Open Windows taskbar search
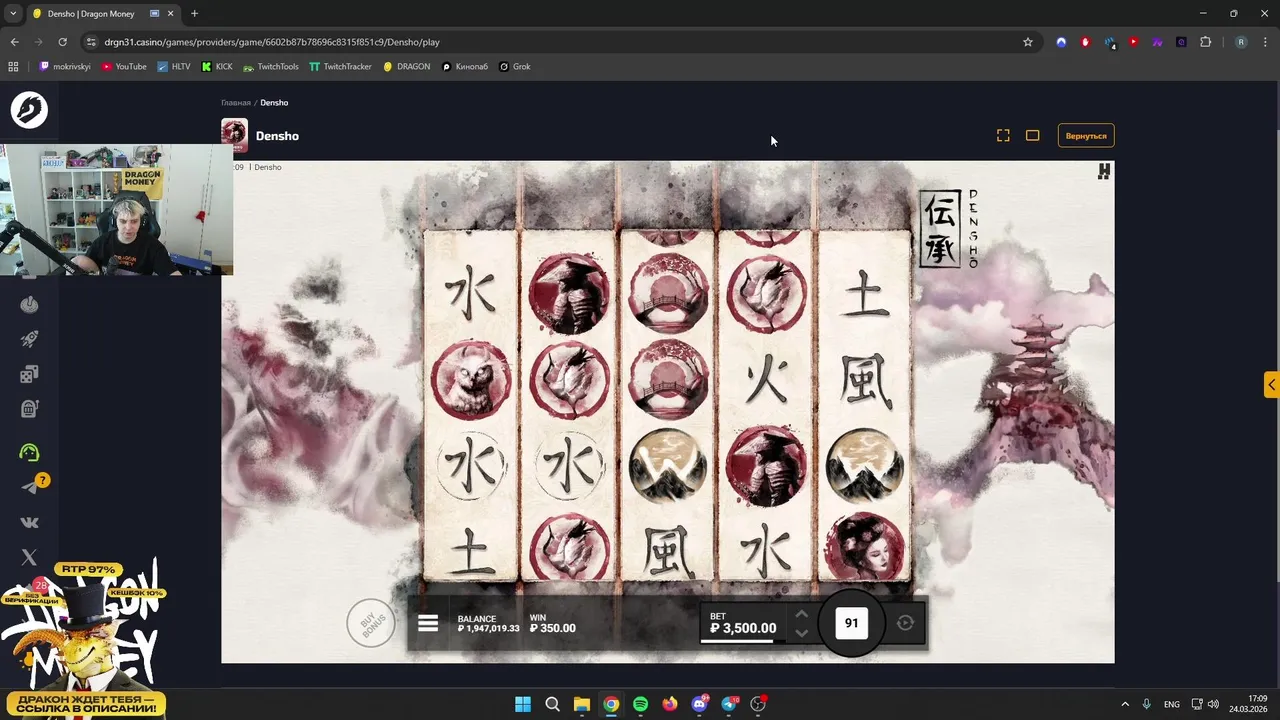1280x720 pixels. click(x=552, y=704)
